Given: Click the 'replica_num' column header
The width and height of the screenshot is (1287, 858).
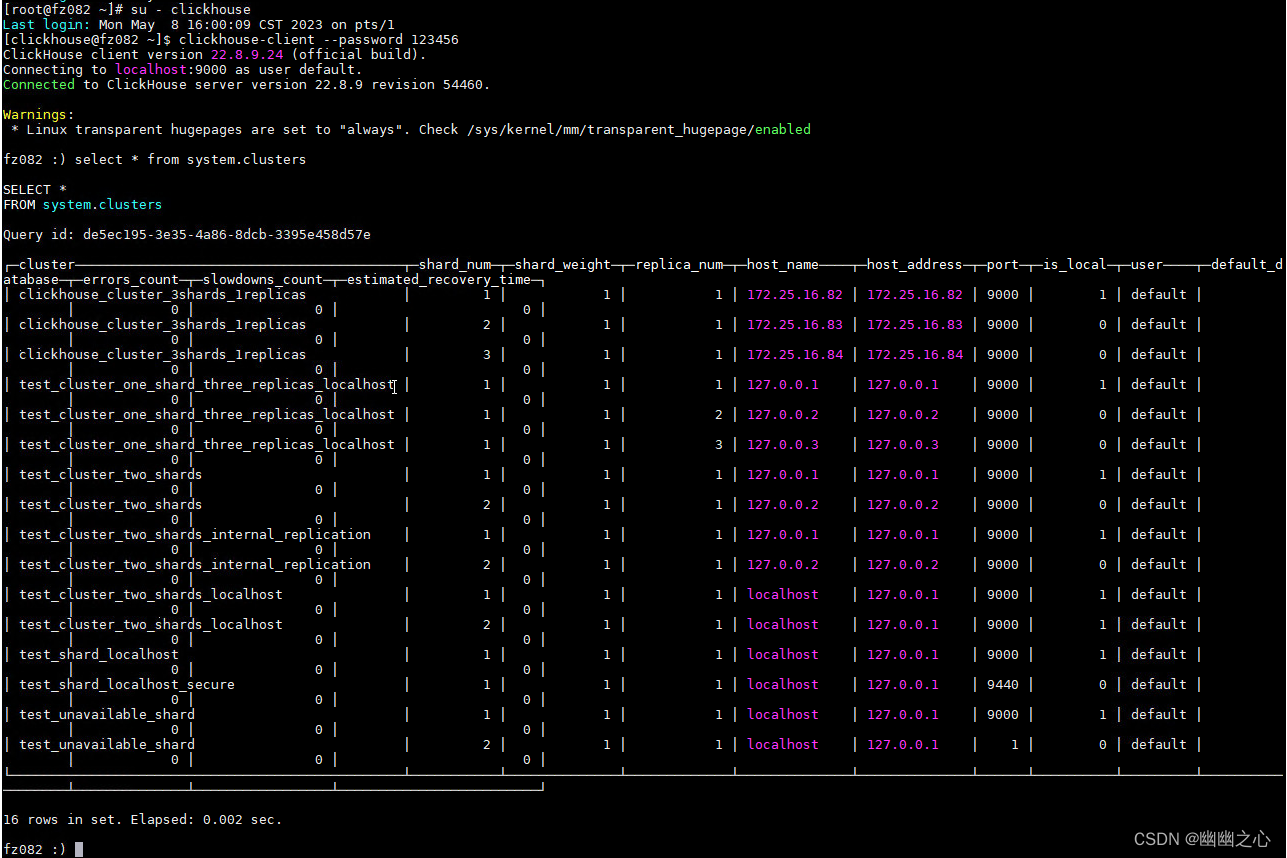Looking at the screenshot, I should click(x=679, y=264).
